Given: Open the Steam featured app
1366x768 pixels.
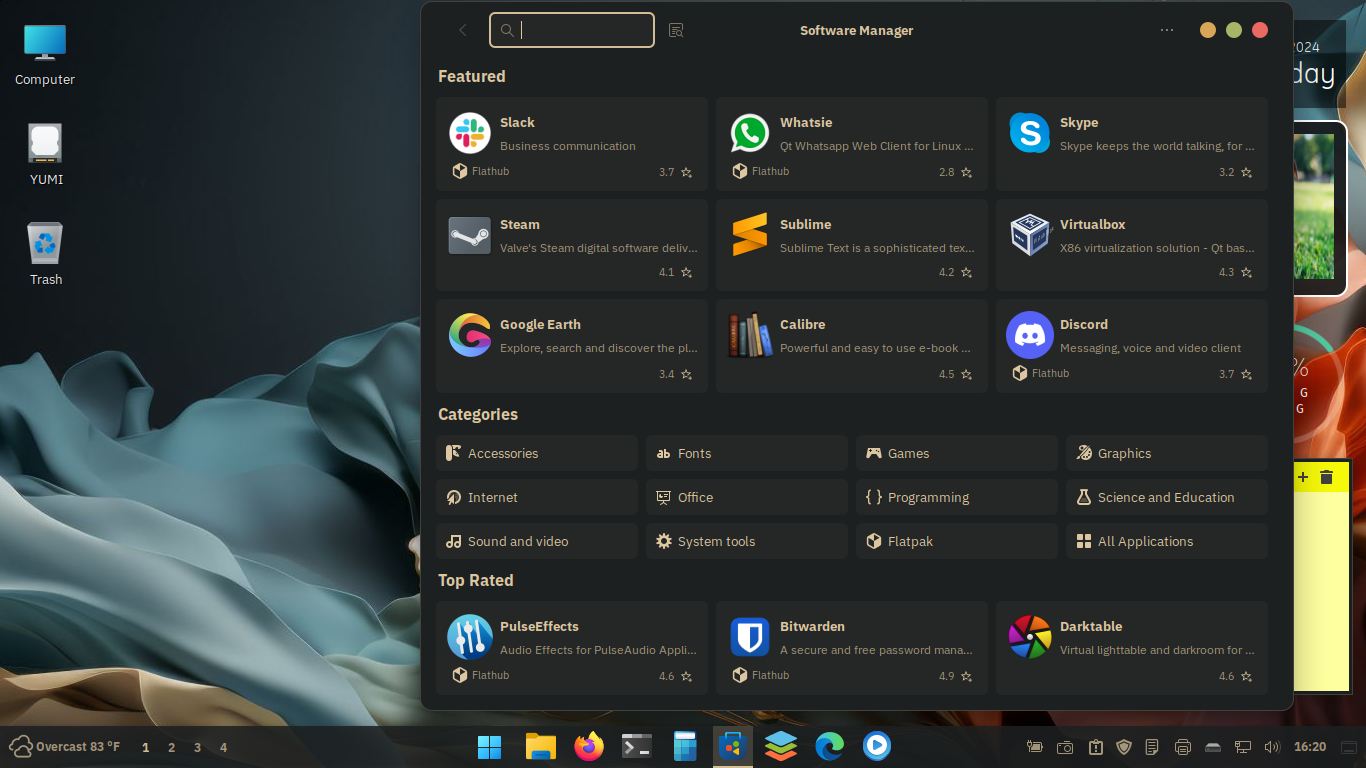Looking at the screenshot, I should [x=572, y=245].
